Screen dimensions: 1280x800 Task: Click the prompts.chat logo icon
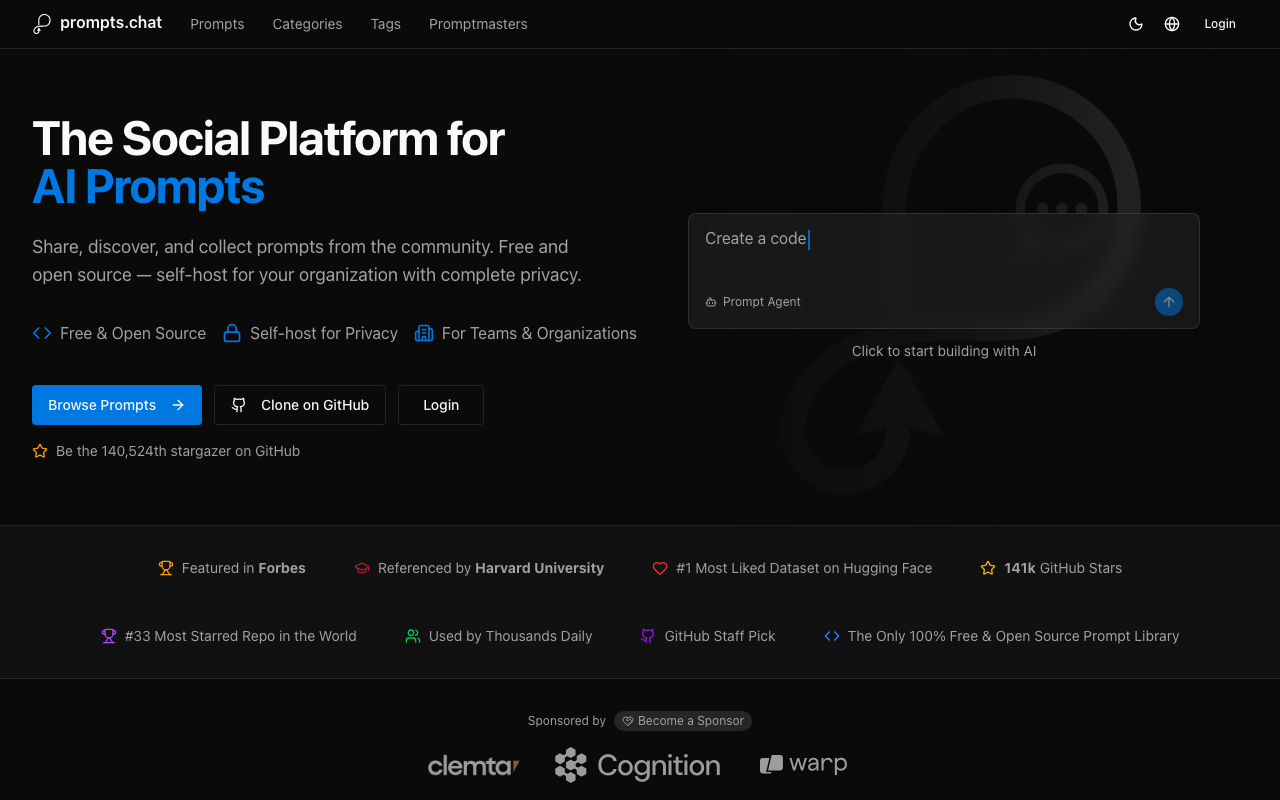pos(41,24)
